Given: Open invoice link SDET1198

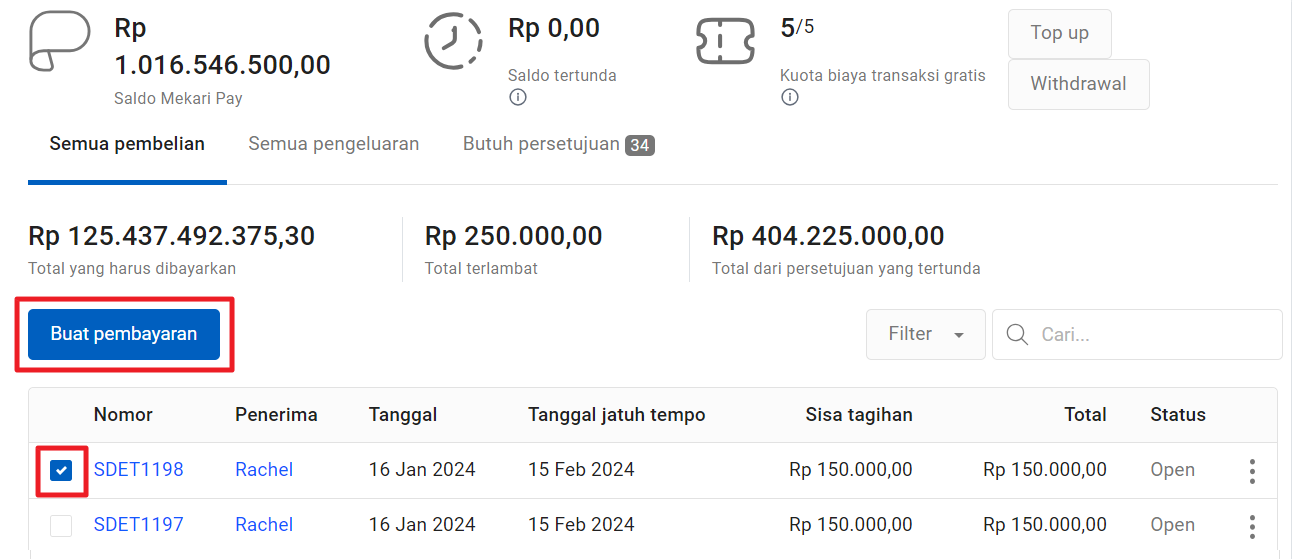Looking at the screenshot, I should (x=139, y=469).
